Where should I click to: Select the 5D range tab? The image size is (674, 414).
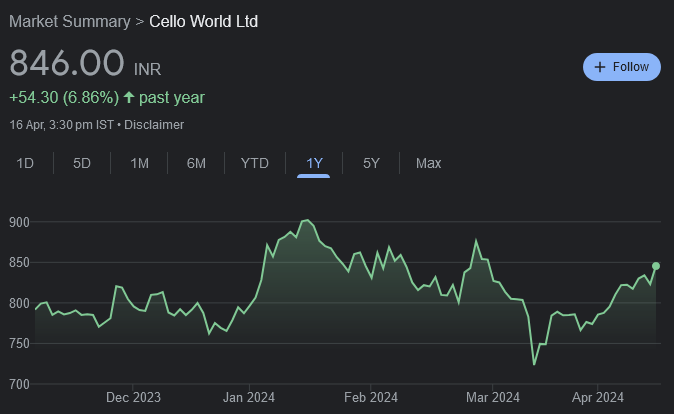click(x=82, y=163)
